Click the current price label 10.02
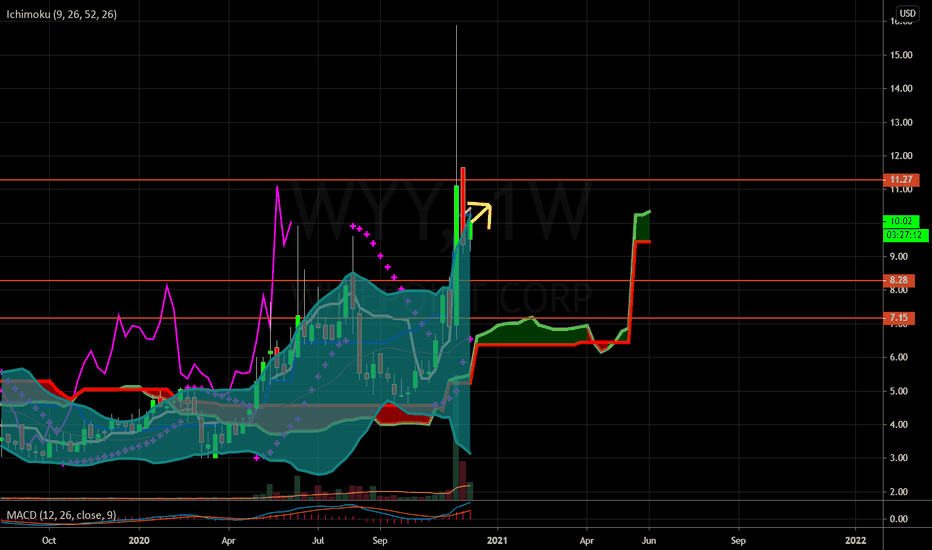The height and width of the screenshot is (550, 932). point(901,221)
